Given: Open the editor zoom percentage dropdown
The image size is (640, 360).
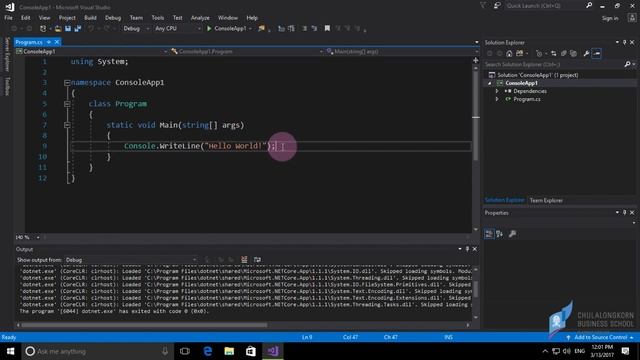Looking at the screenshot, I should click(38, 237).
